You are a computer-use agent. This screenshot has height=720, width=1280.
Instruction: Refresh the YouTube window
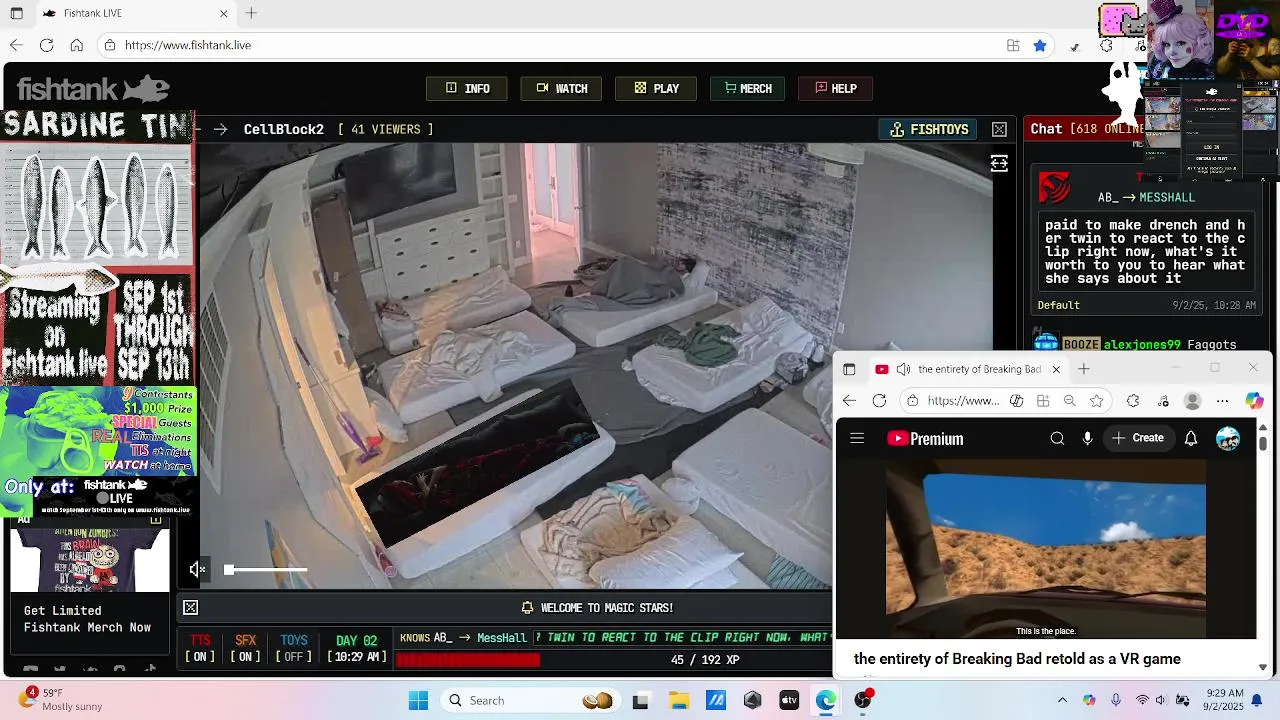[x=879, y=401]
